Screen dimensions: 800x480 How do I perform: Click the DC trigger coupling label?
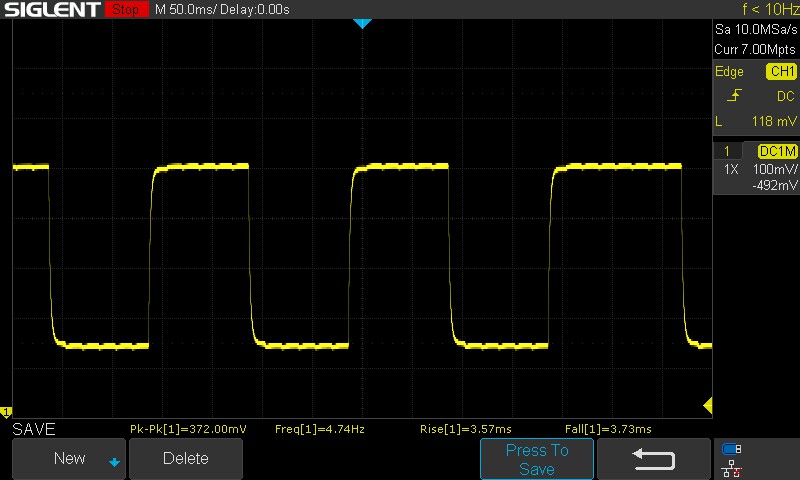786,96
